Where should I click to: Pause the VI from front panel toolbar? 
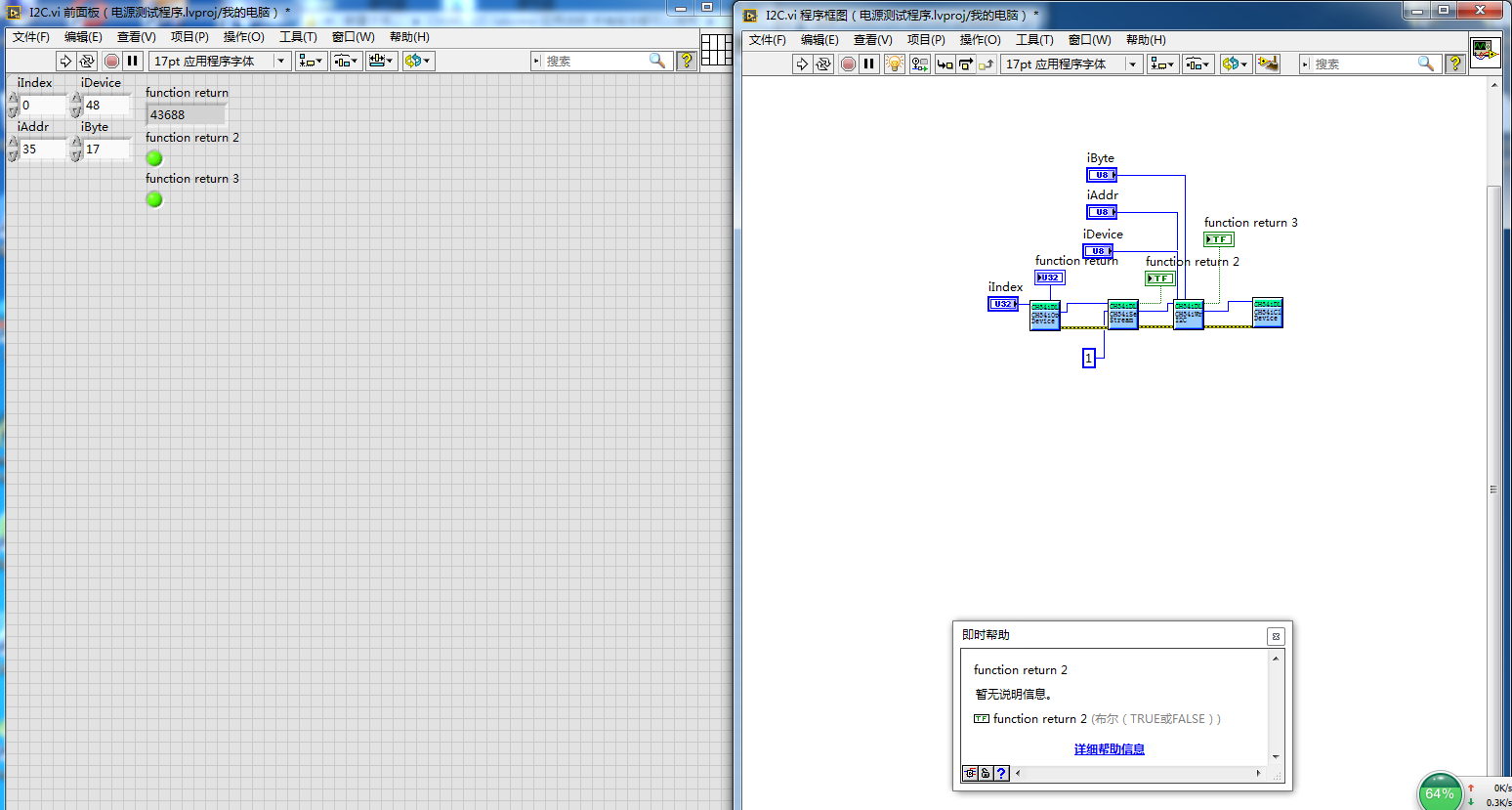click(x=133, y=61)
